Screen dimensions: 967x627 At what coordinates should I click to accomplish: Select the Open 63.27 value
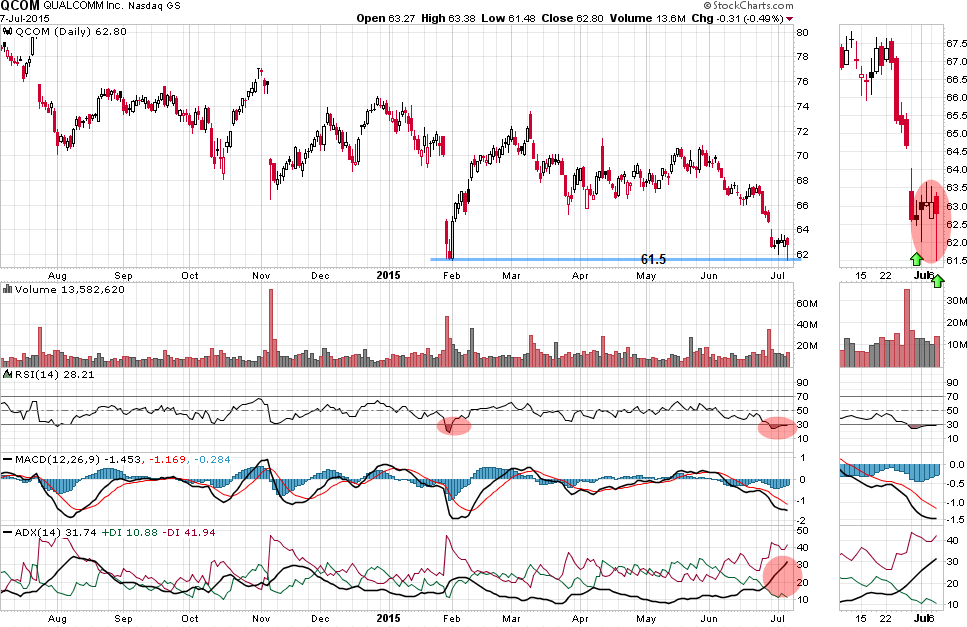[386, 18]
